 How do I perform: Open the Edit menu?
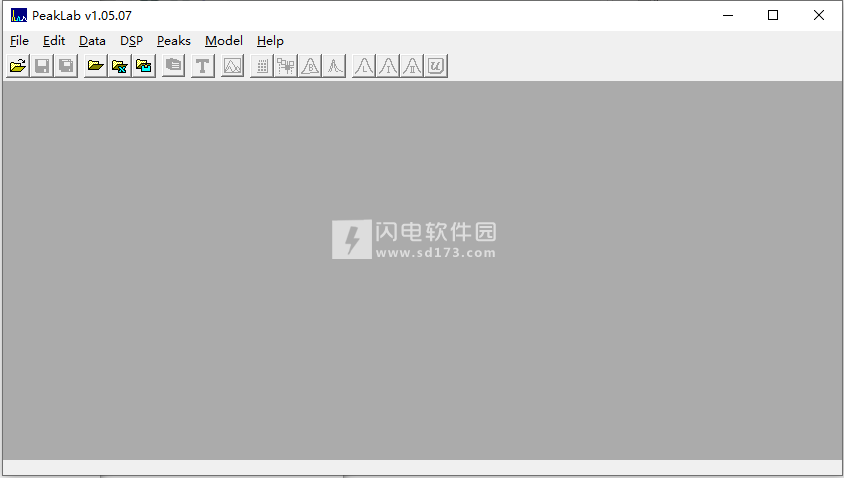[x=54, y=41]
